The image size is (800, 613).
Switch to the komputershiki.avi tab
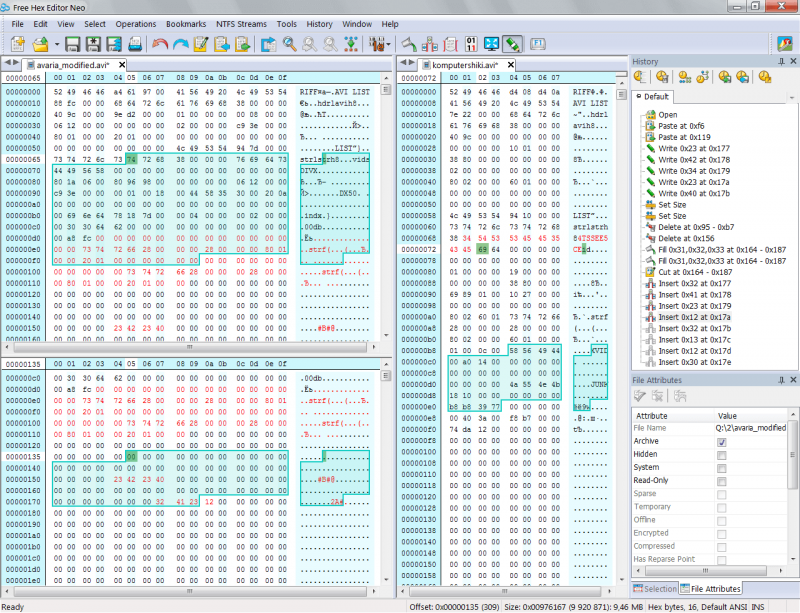point(465,65)
